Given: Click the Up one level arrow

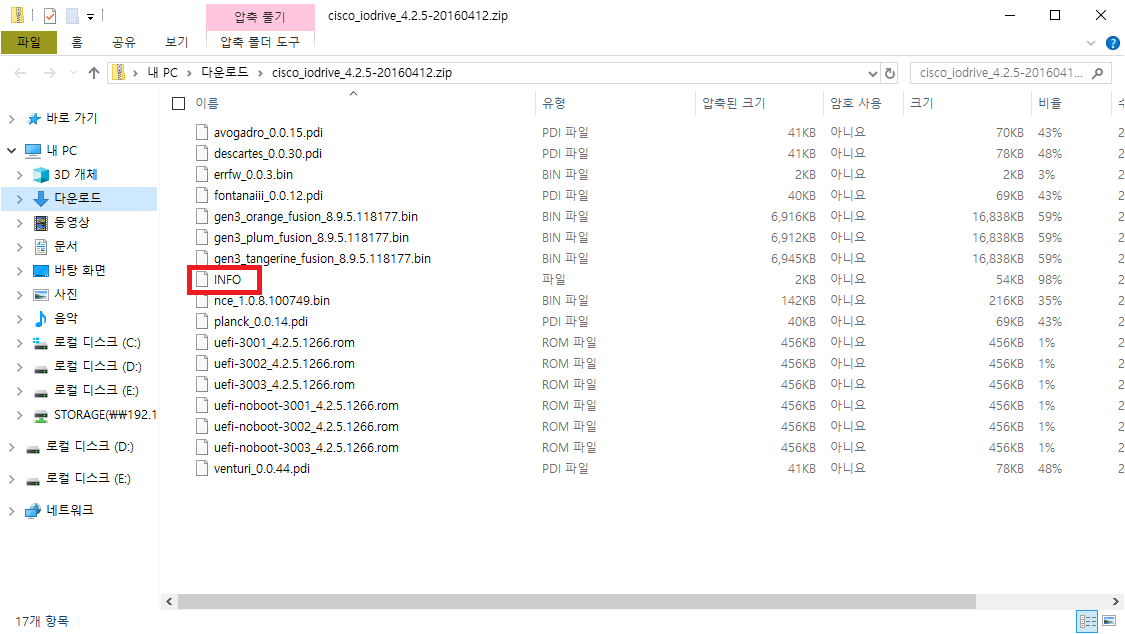Looking at the screenshot, I should point(94,72).
